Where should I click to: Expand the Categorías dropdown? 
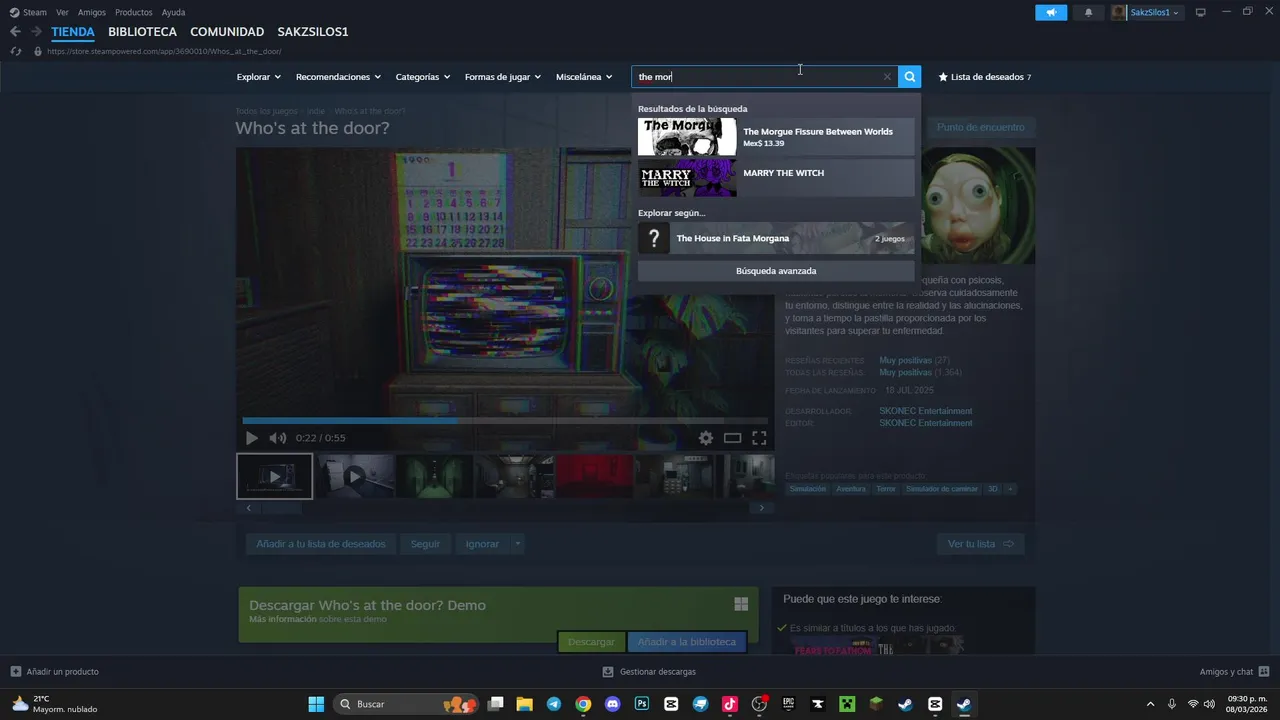(x=422, y=77)
